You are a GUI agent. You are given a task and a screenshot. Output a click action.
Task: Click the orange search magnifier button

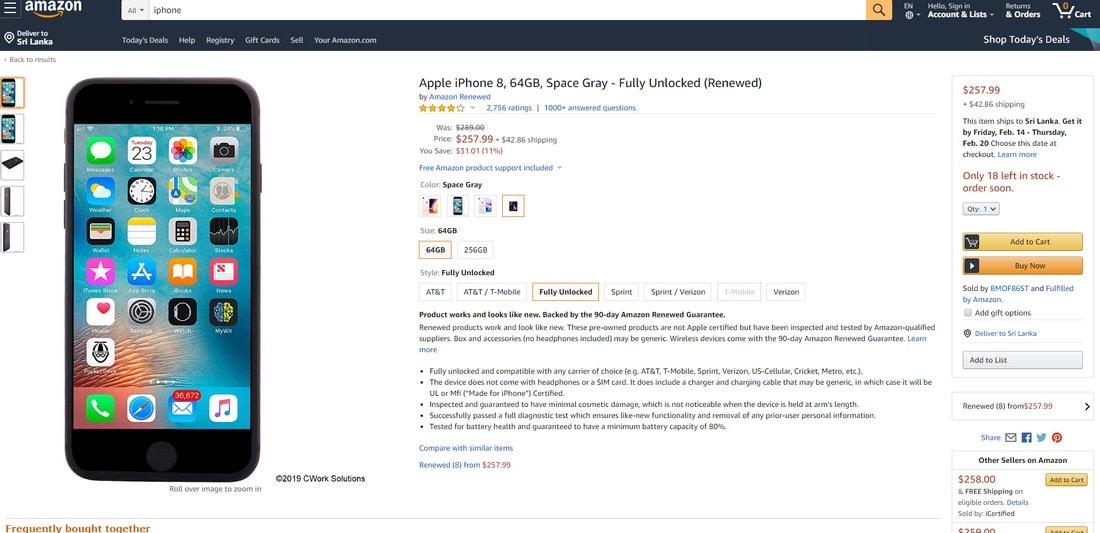click(878, 10)
